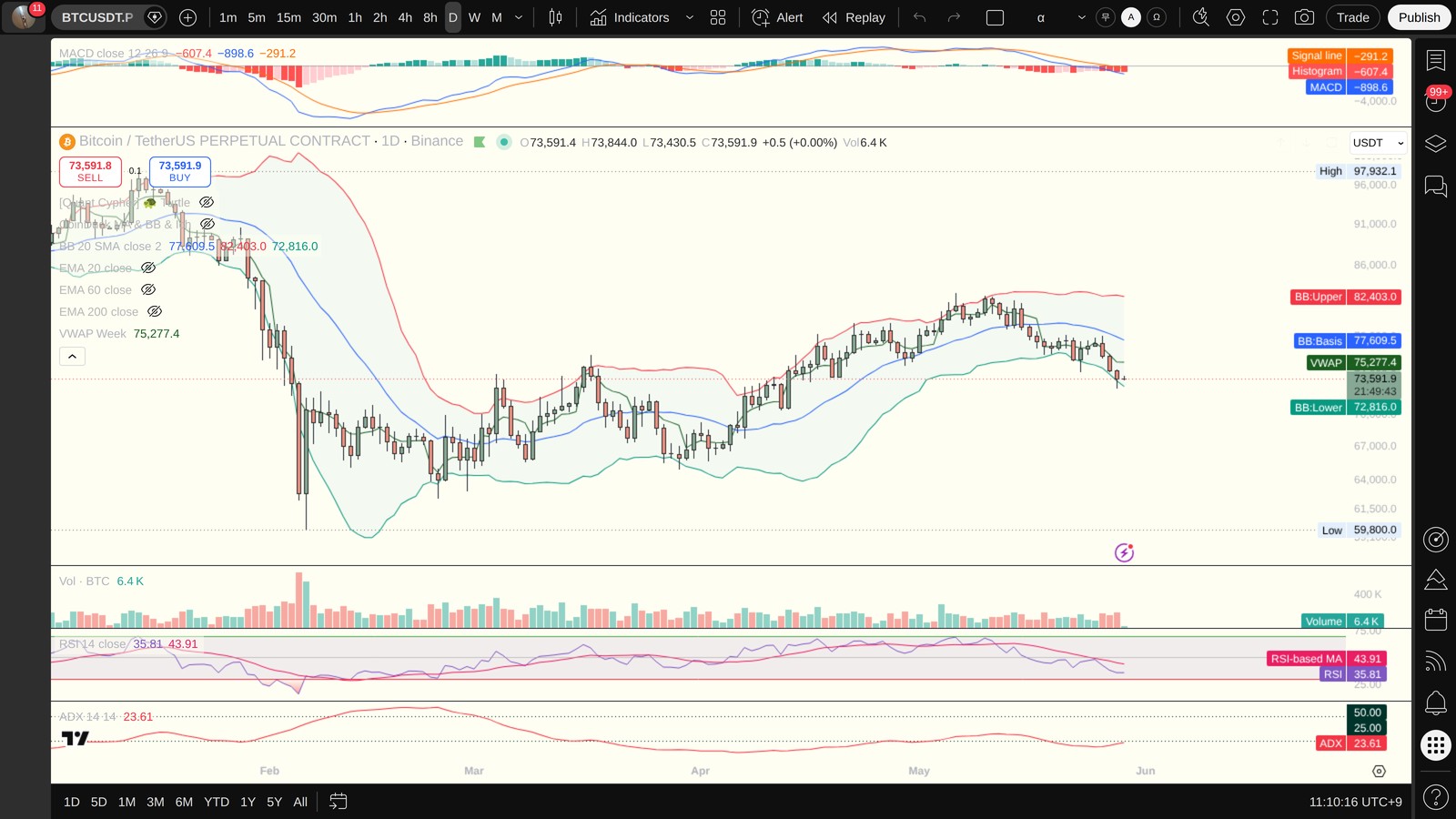Screen dimensions: 1456x819
Task: Click the Publish button
Action: point(1420,17)
